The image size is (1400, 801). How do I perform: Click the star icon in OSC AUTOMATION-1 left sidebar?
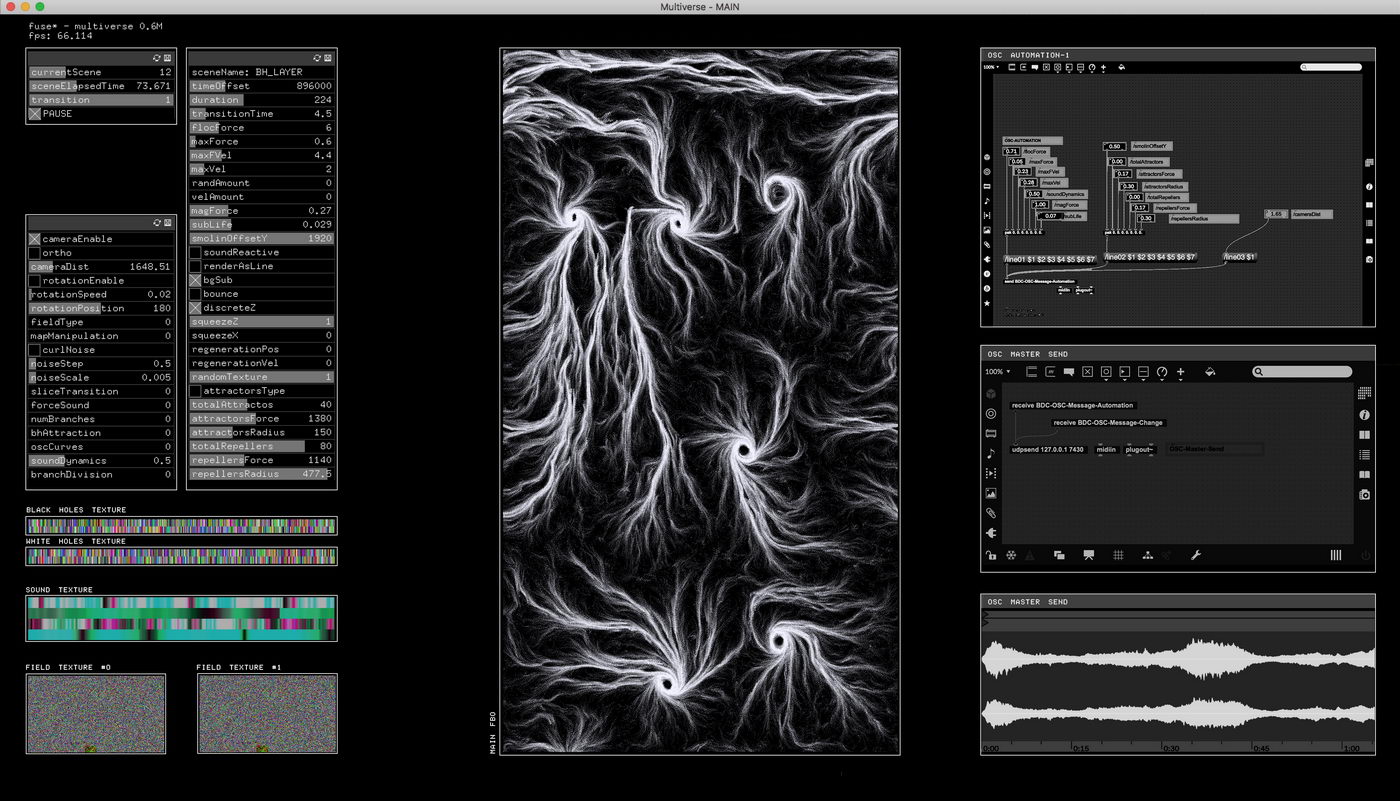pos(987,303)
